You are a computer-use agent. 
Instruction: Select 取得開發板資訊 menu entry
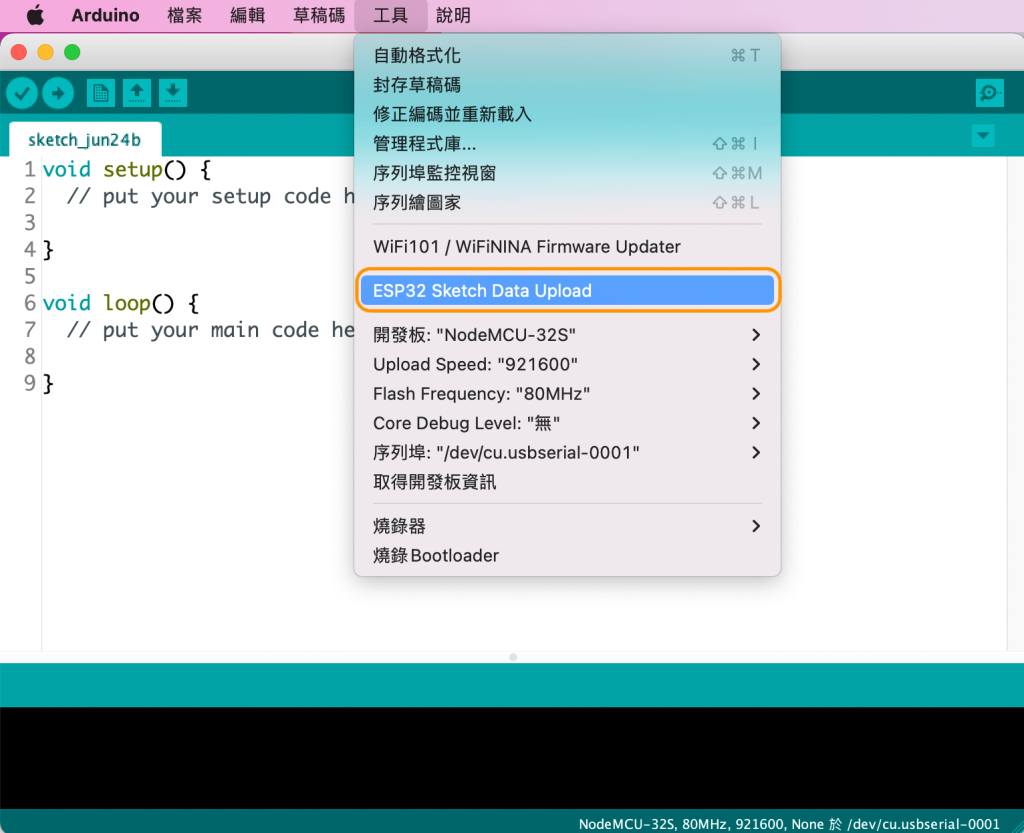567,482
